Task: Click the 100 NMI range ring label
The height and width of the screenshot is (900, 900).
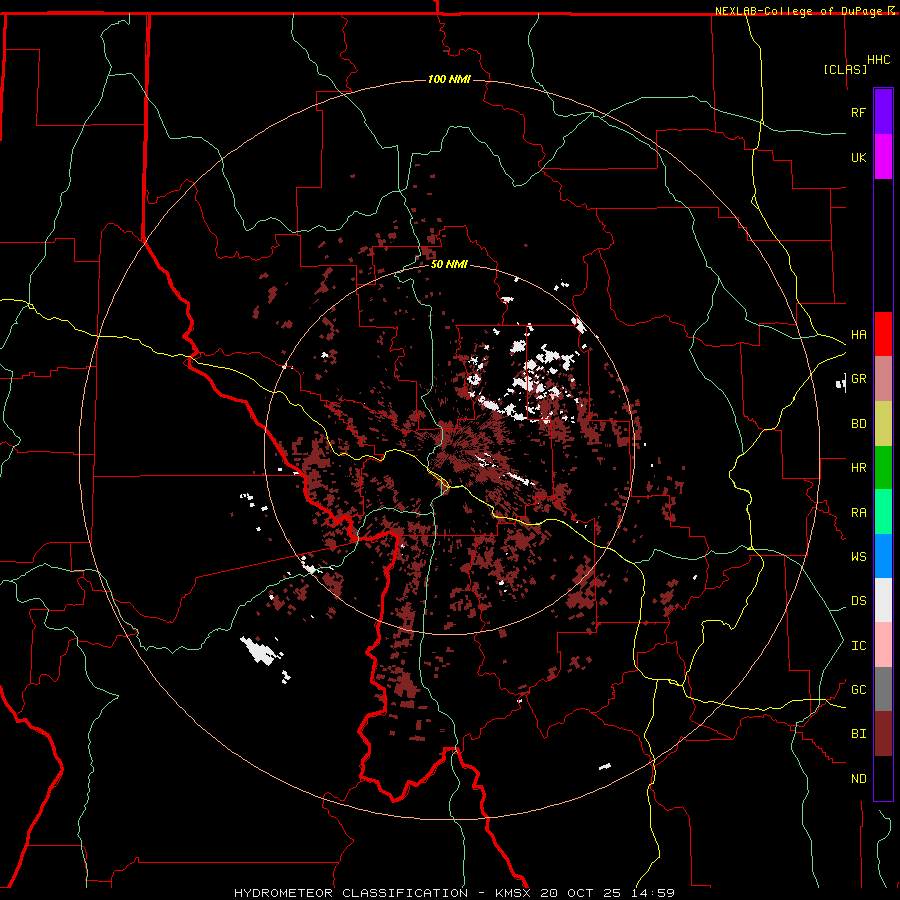Action: click(449, 79)
